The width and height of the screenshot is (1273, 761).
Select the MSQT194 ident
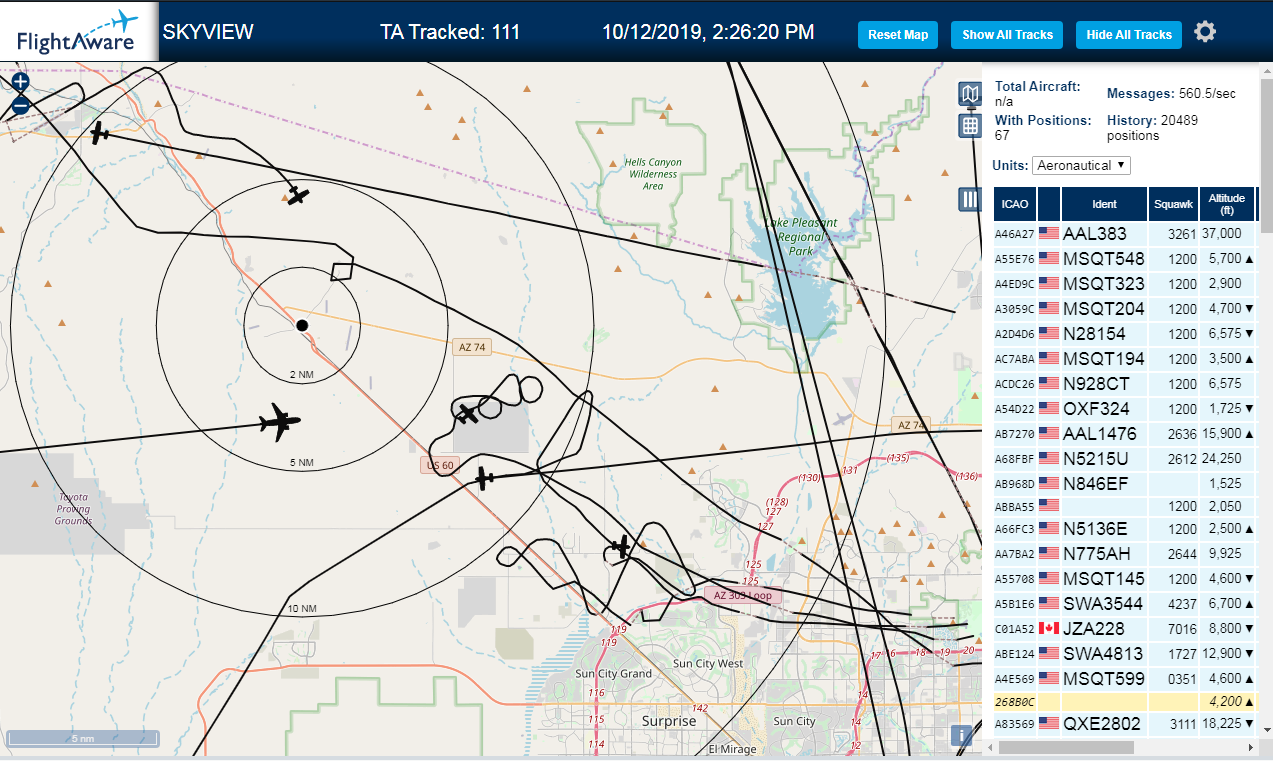pos(1104,358)
